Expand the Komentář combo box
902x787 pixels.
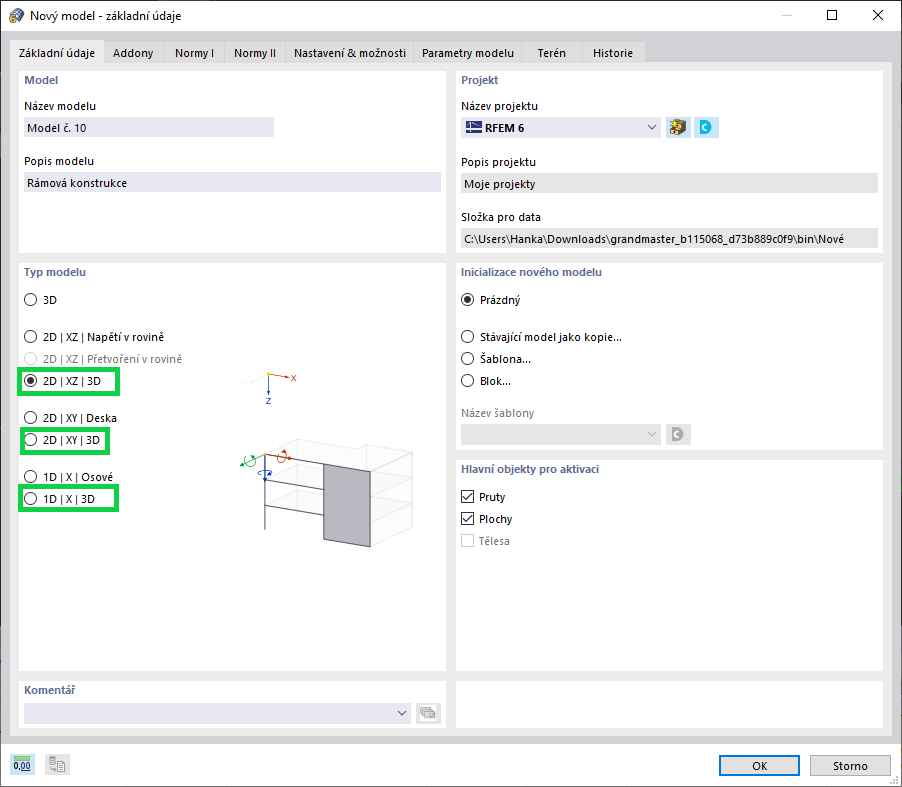401,713
